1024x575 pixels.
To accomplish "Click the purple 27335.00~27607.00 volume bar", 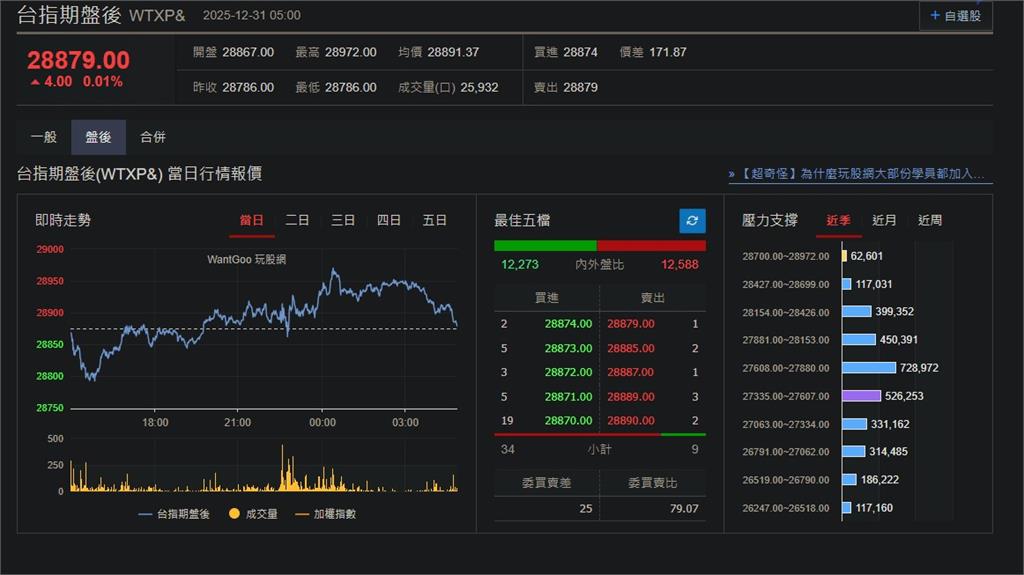I will 861,396.
